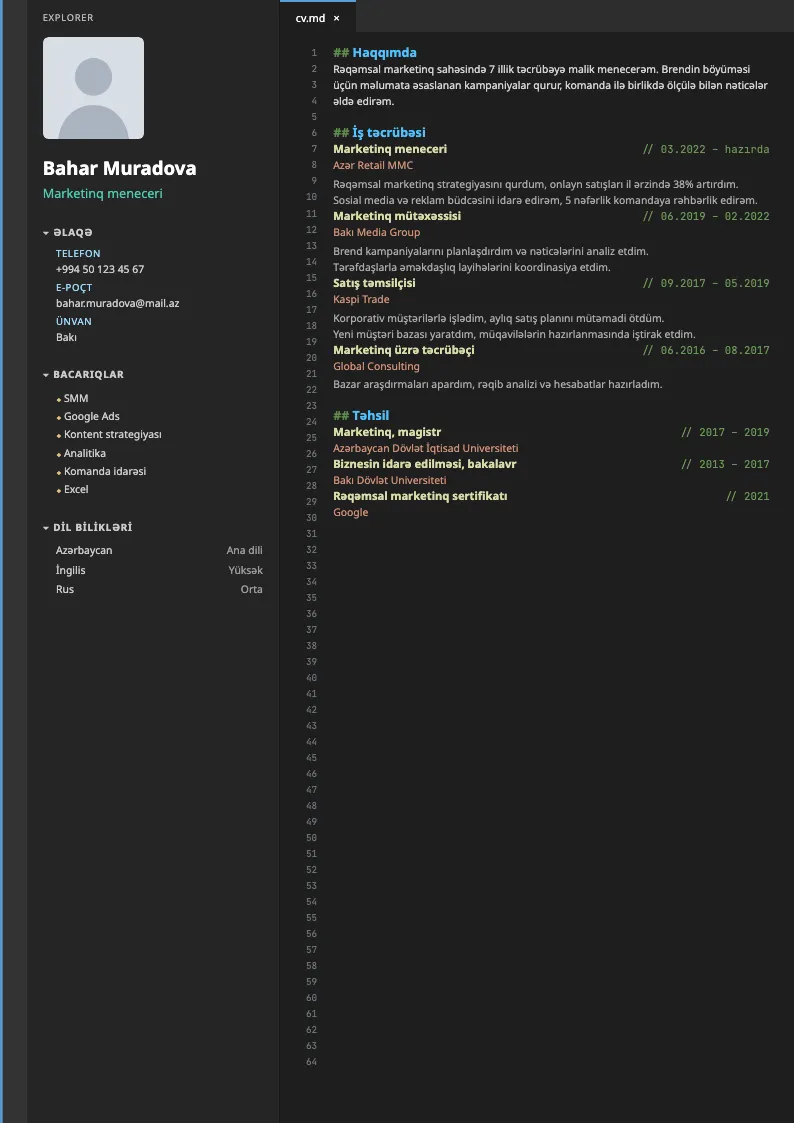The image size is (794, 1123).
Task: Collapse the DİL BİLİKLƏRİ section chevron
Action: click(46, 528)
